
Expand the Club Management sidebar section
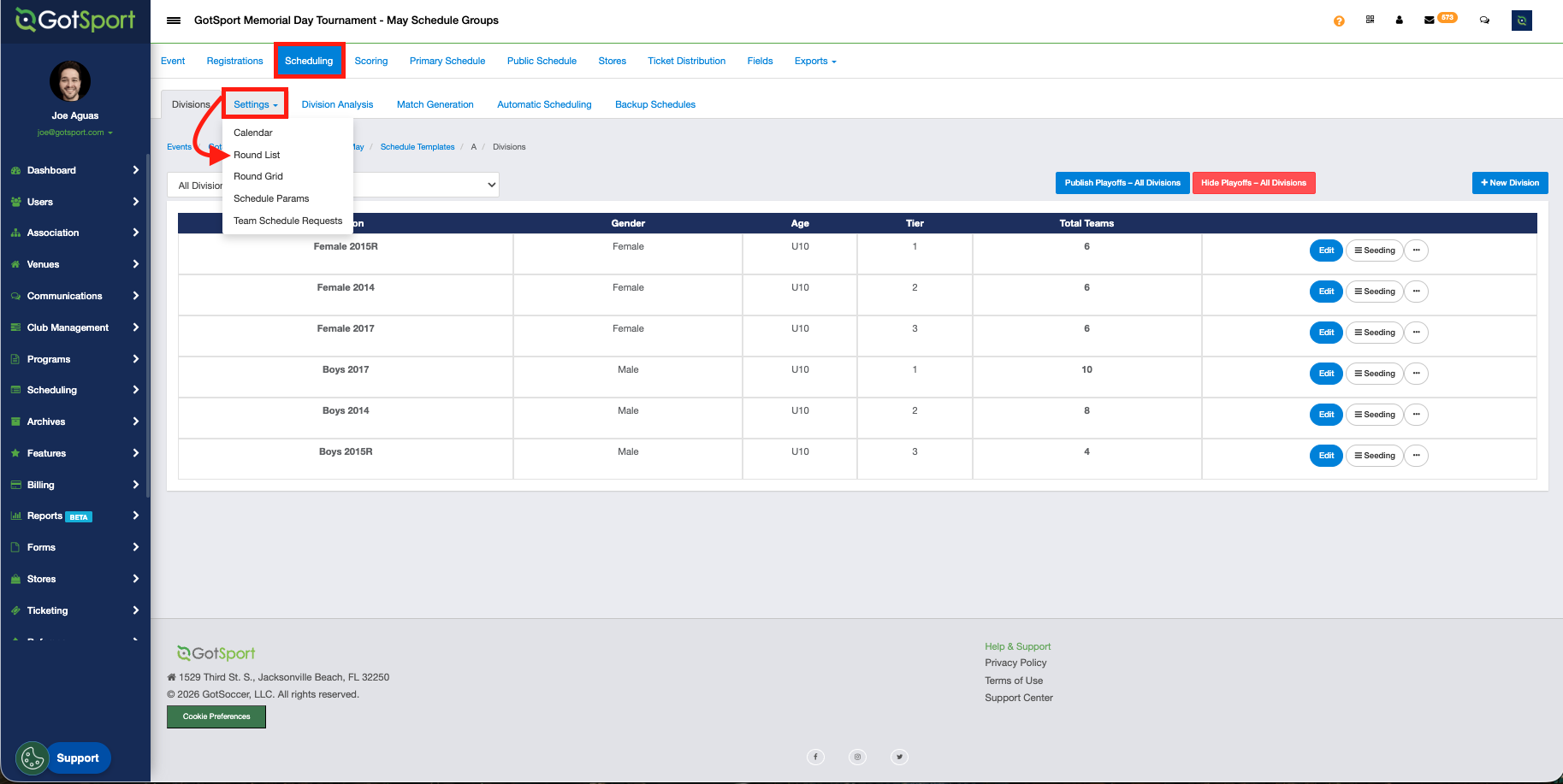pyautogui.click(x=74, y=327)
